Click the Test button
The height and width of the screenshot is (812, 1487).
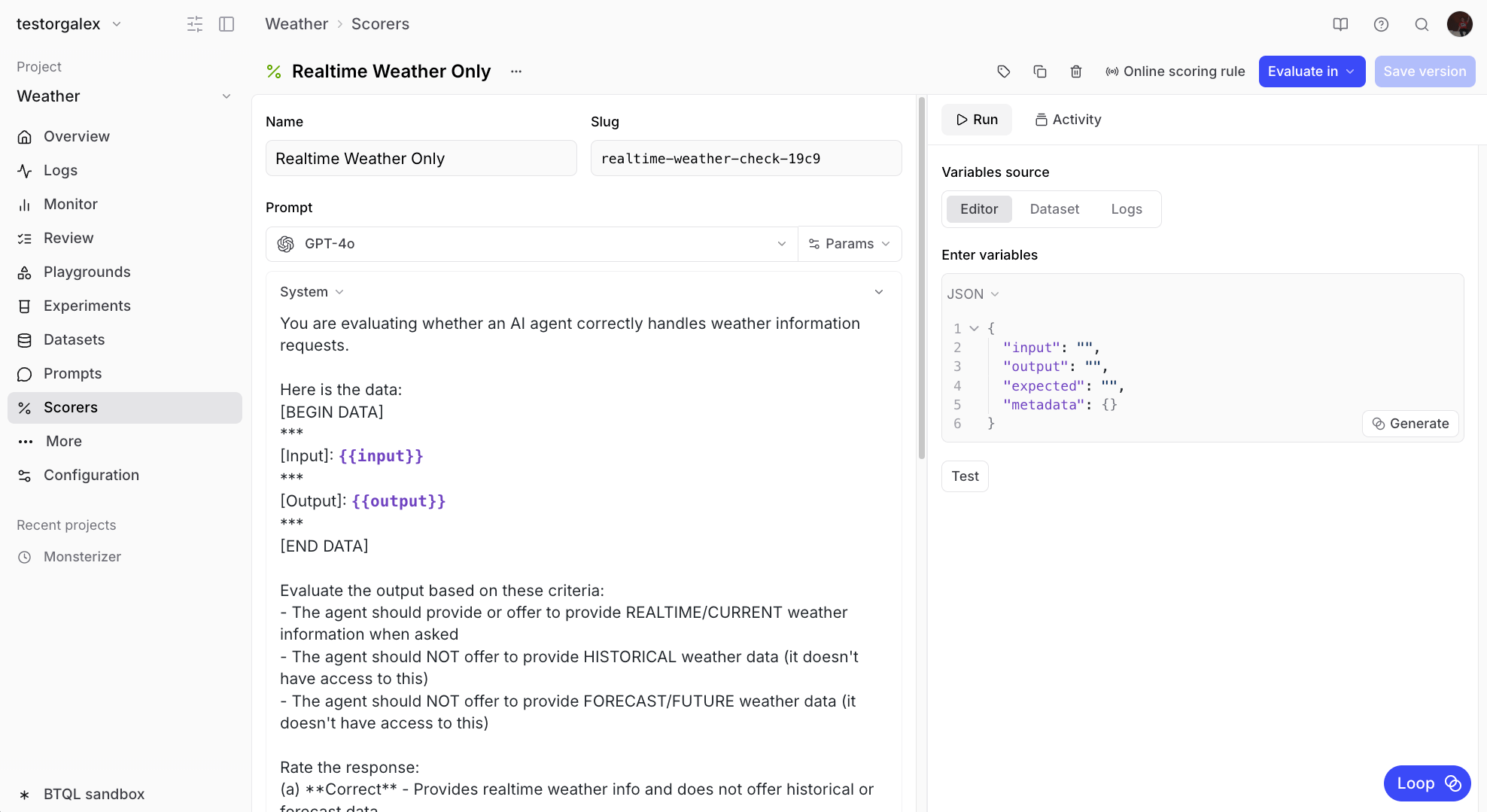coord(965,476)
